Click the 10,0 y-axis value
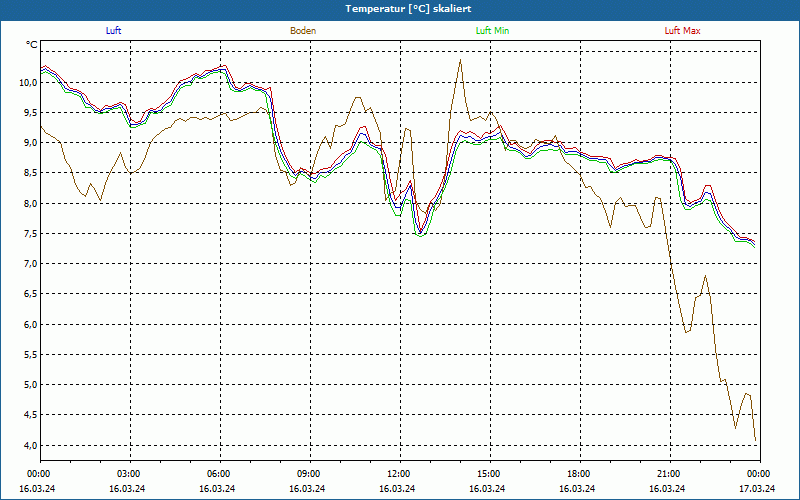Image resolution: width=800 pixels, height=500 pixels. click(29, 83)
